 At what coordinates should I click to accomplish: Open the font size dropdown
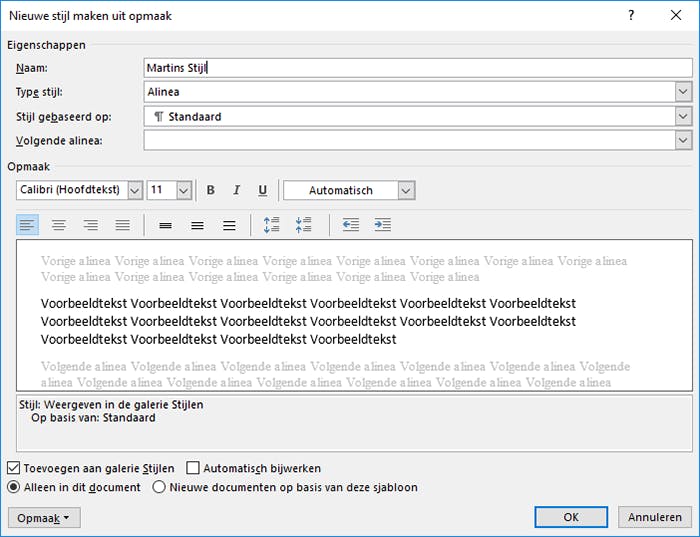coord(184,190)
